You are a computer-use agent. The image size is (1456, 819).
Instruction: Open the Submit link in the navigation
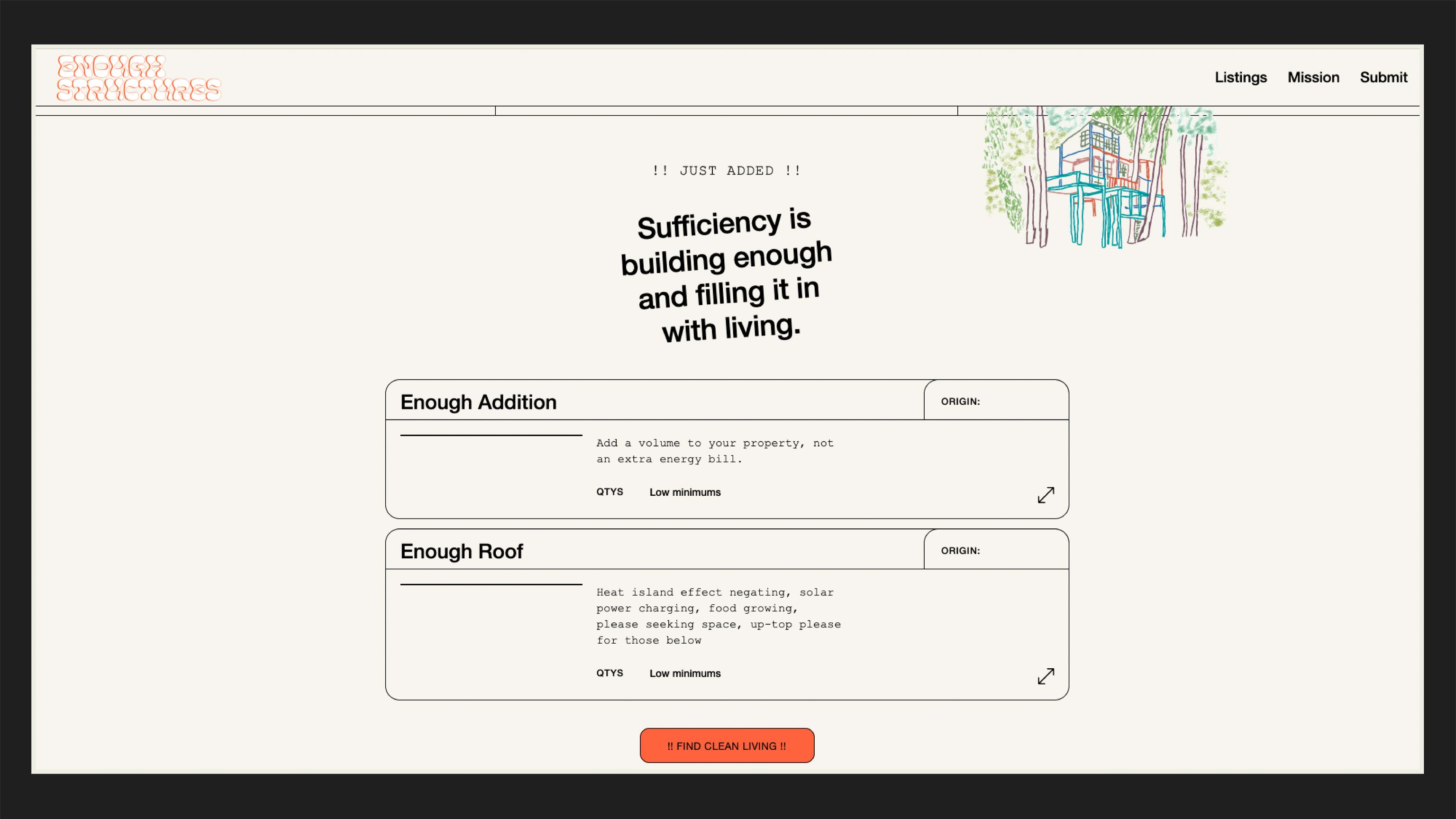point(1383,77)
